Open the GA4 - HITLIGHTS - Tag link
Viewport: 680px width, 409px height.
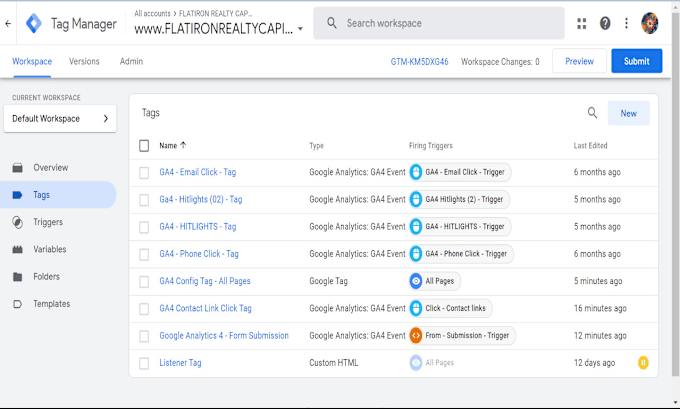198,226
